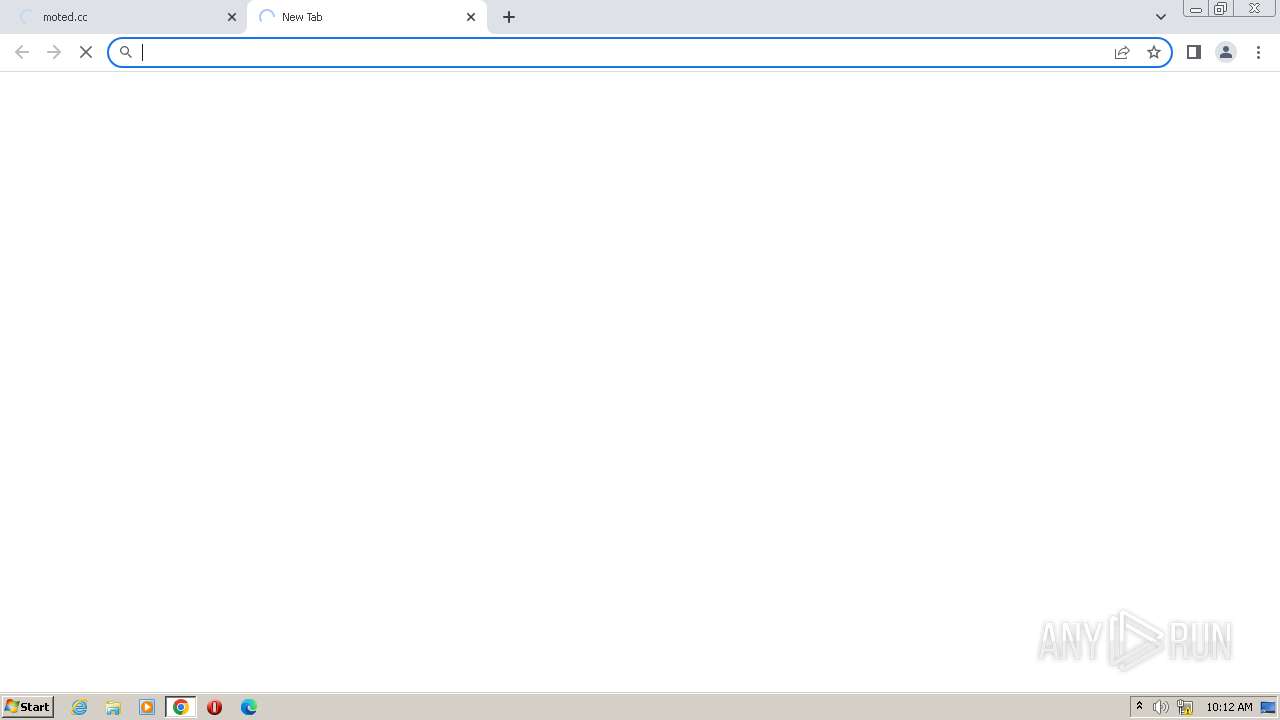Close the Chrome window

pyautogui.click(x=1254, y=9)
